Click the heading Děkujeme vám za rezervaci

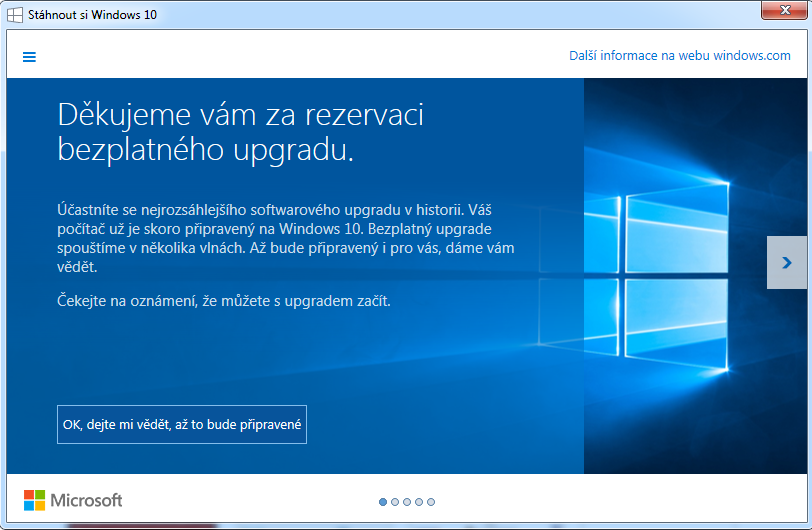pos(240,132)
